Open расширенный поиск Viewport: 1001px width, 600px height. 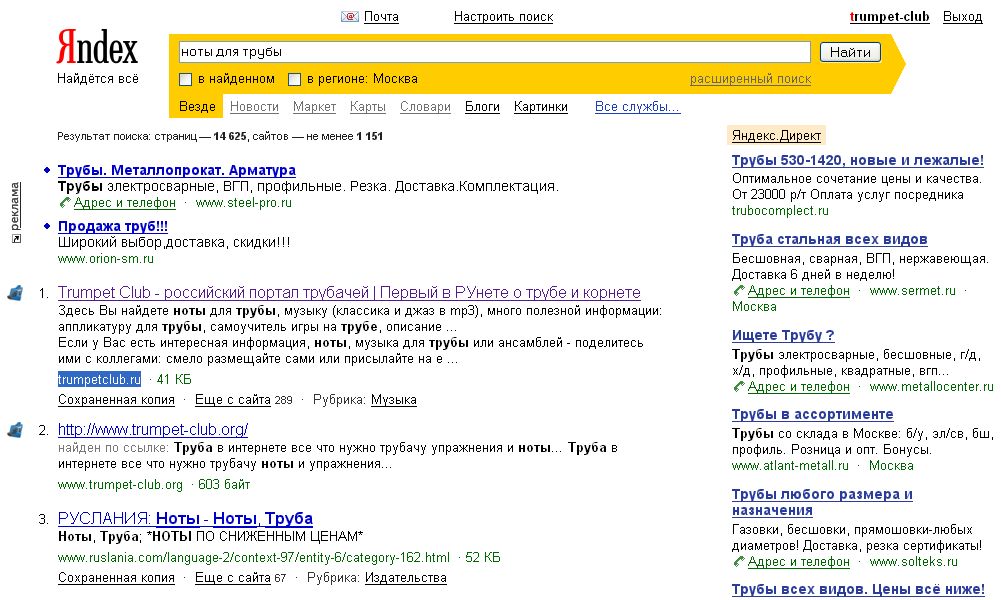click(752, 77)
